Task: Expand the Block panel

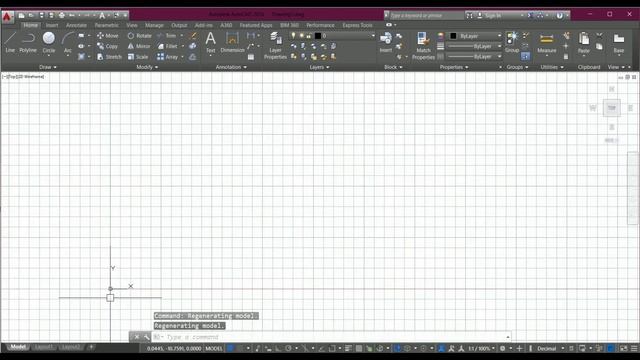Action: 393,67
